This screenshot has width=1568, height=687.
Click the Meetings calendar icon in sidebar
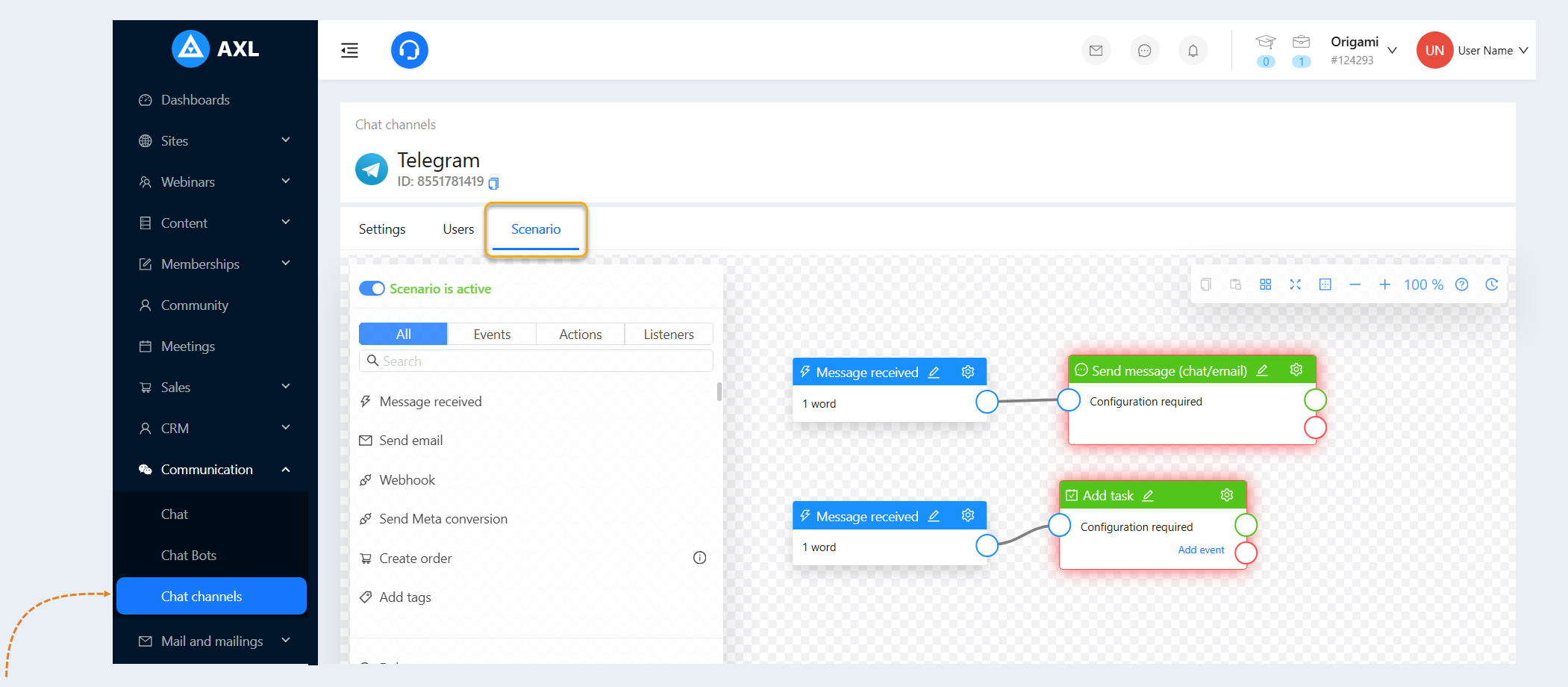click(x=146, y=346)
